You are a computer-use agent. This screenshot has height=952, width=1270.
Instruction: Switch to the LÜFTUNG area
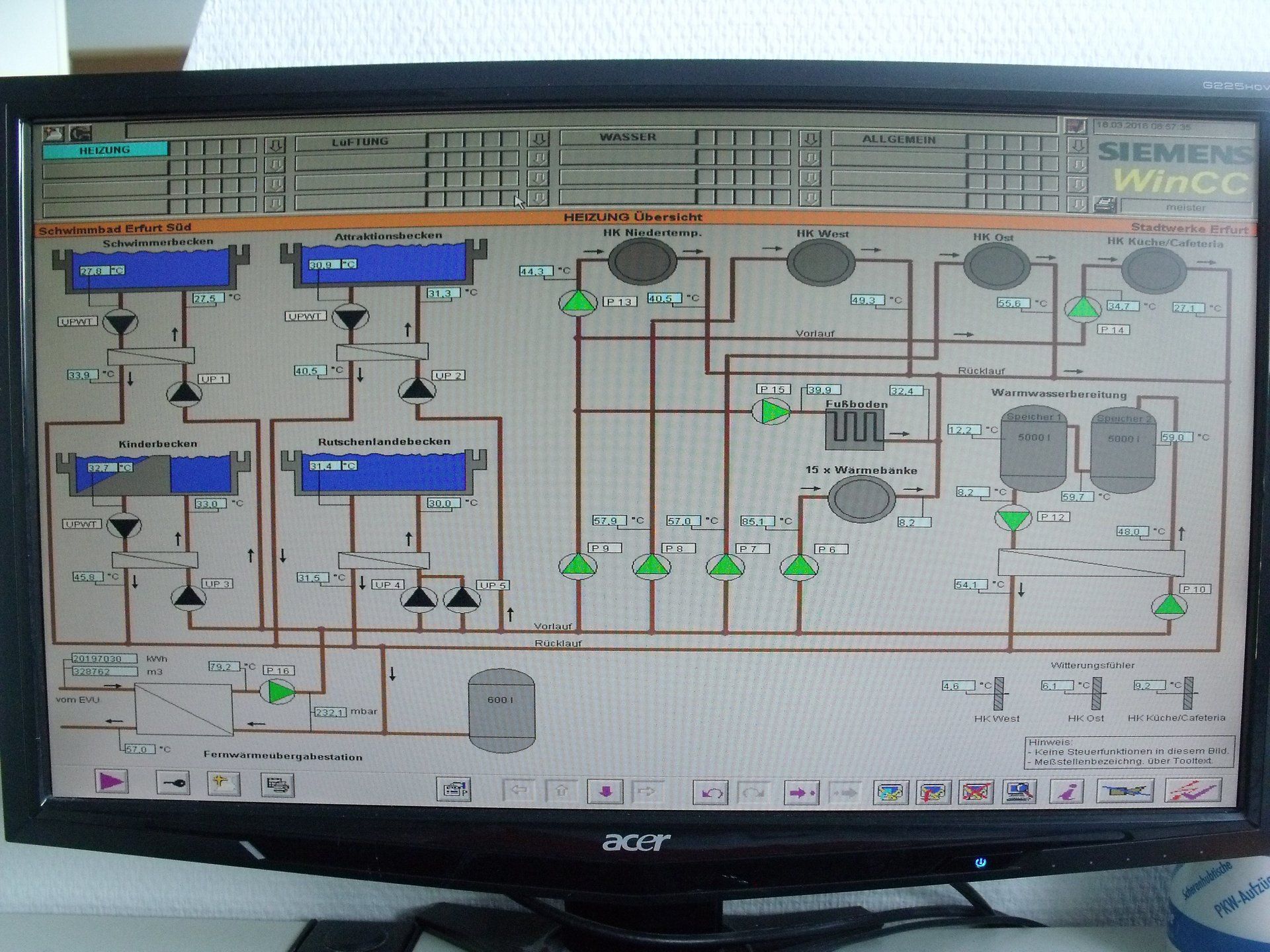click(x=362, y=141)
